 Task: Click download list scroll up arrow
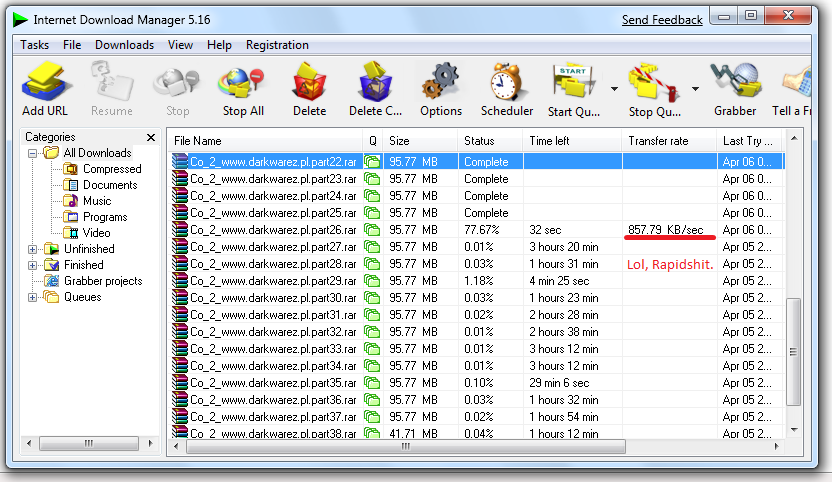(794, 139)
